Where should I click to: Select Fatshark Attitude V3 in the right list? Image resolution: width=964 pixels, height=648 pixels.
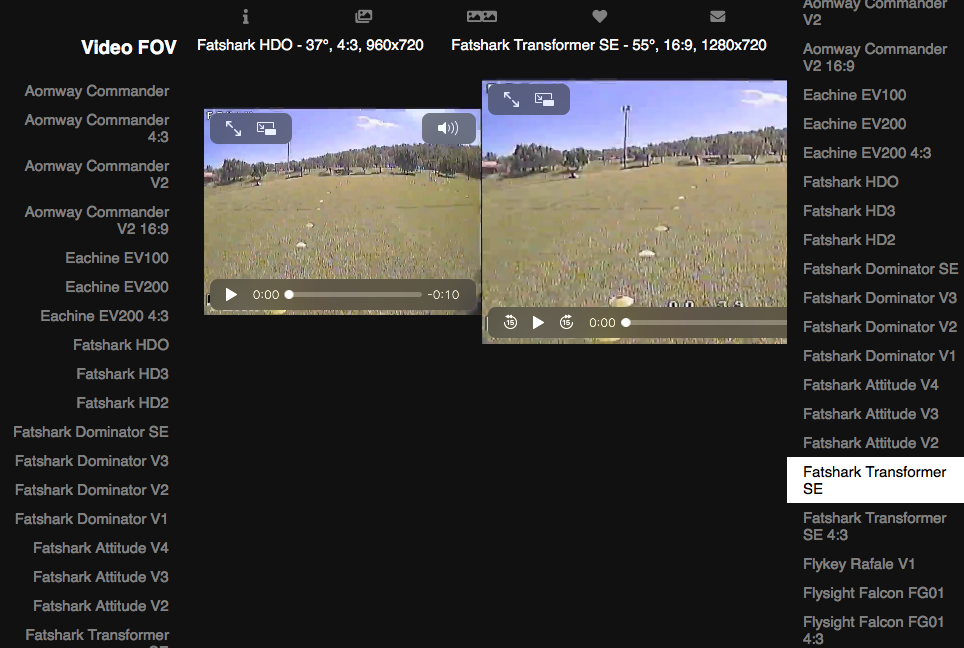pos(871,413)
